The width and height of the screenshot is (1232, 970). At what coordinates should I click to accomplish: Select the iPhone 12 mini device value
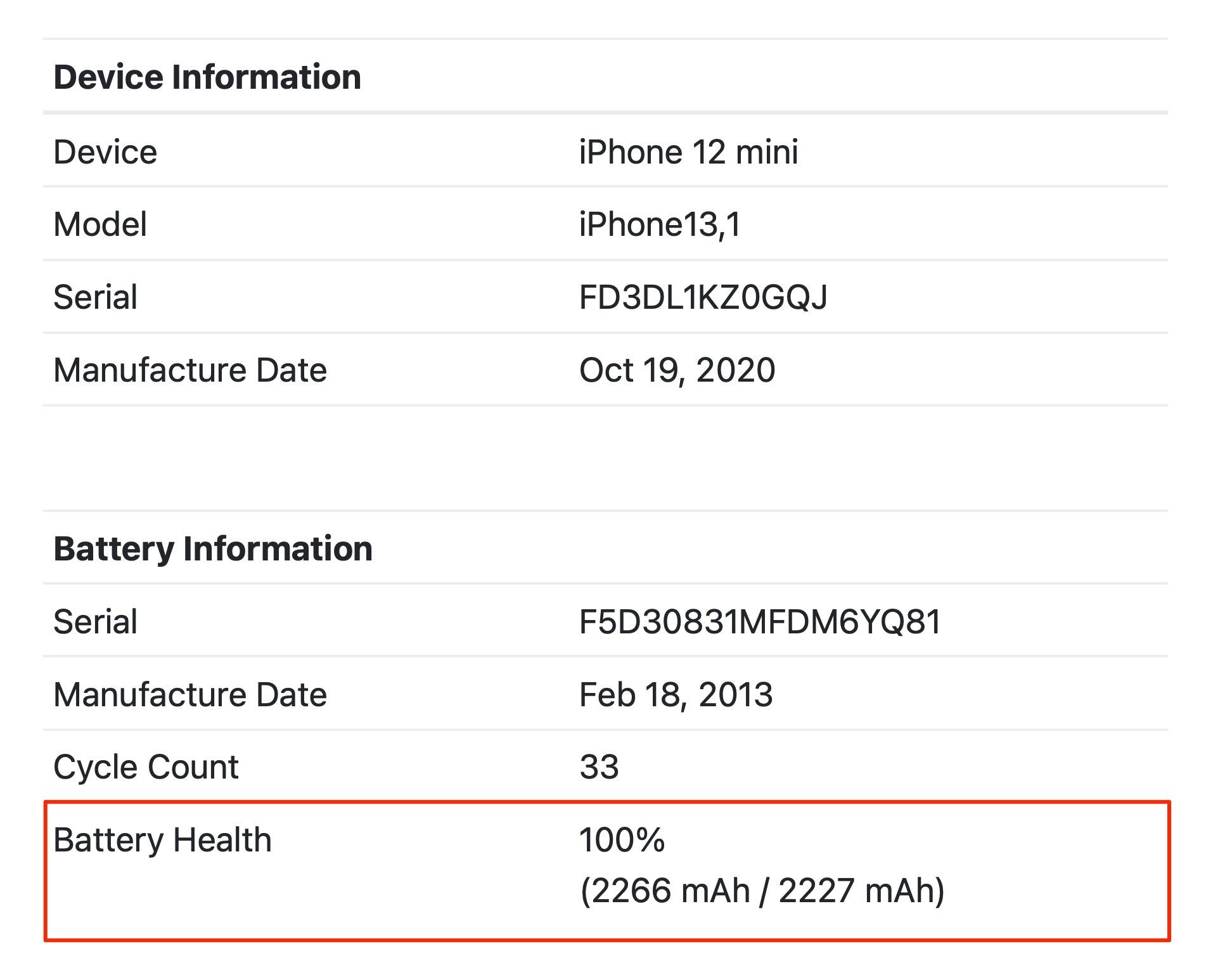pos(688,152)
